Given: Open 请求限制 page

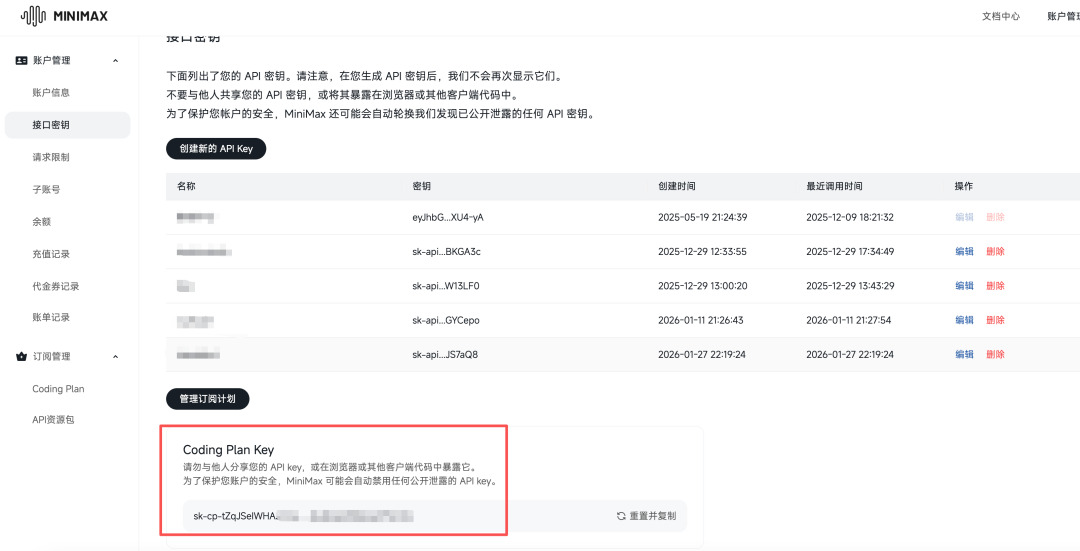Looking at the screenshot, I should pyautogui.click(x=51, y=157).
